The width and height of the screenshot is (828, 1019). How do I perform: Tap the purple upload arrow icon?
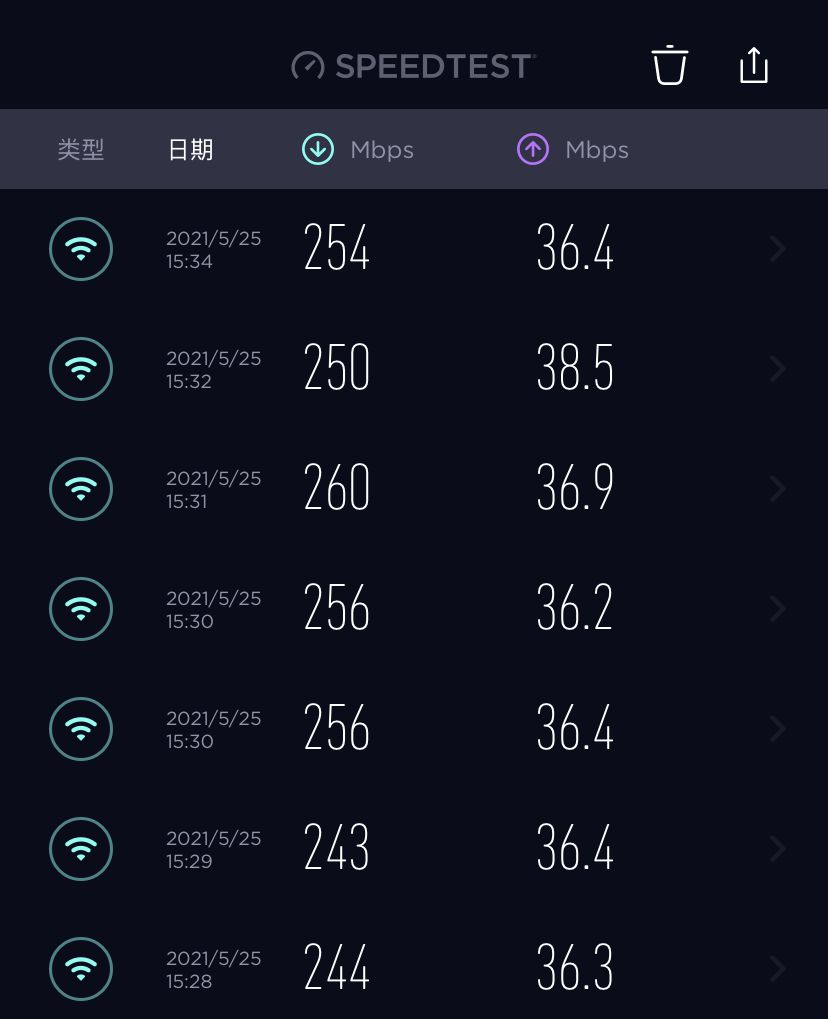(533, 149)
